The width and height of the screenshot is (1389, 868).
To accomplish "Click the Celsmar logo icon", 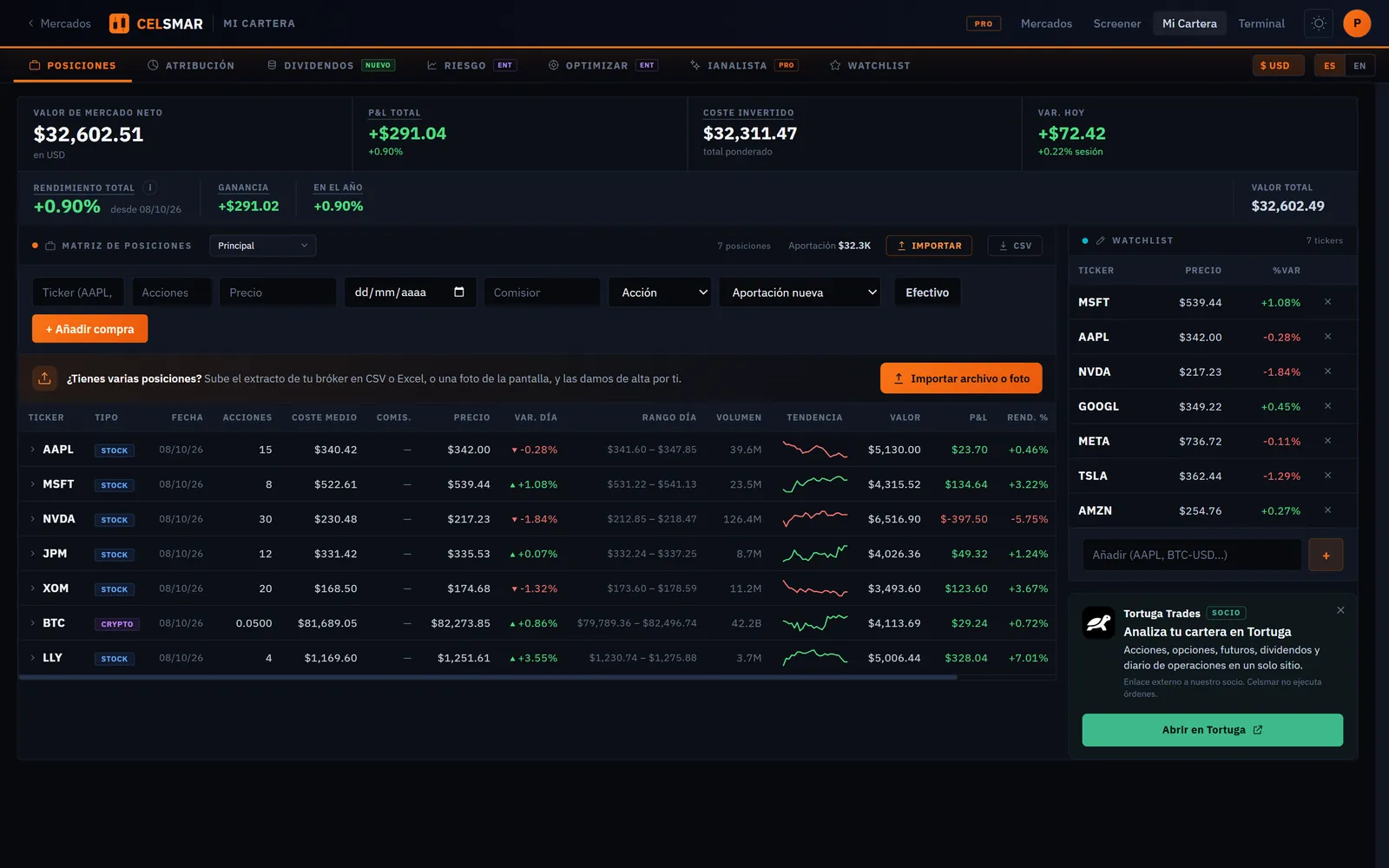I will [x=119, y=23].
